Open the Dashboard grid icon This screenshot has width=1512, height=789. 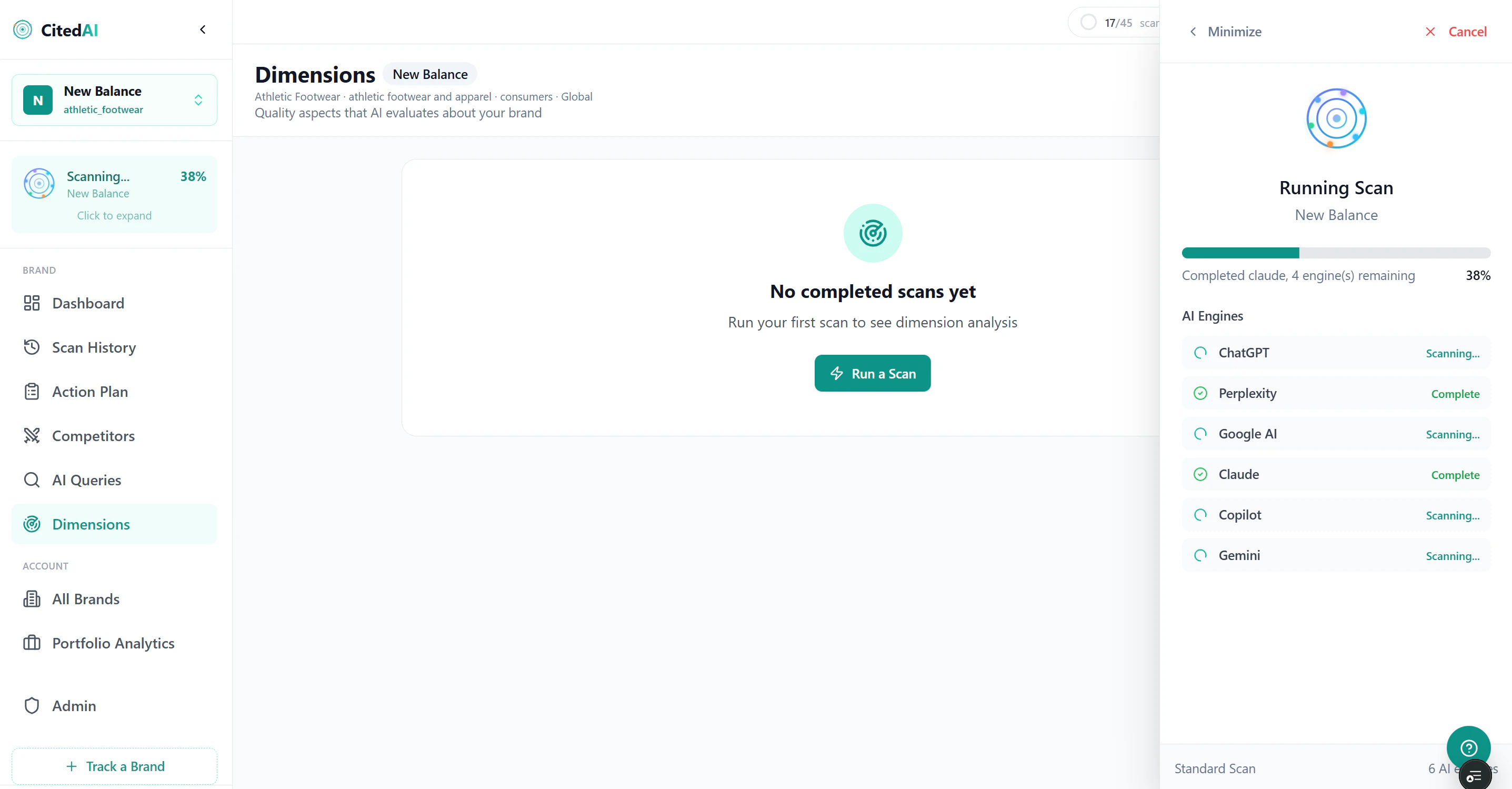[32, 303]
